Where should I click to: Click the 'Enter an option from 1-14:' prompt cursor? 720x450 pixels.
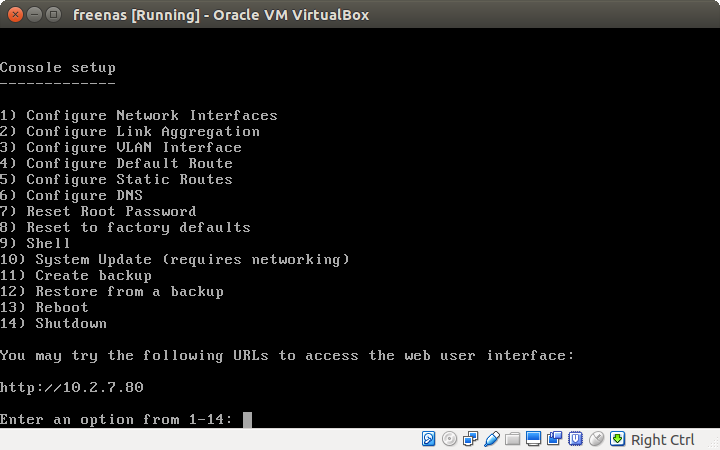tap(248, 420)
